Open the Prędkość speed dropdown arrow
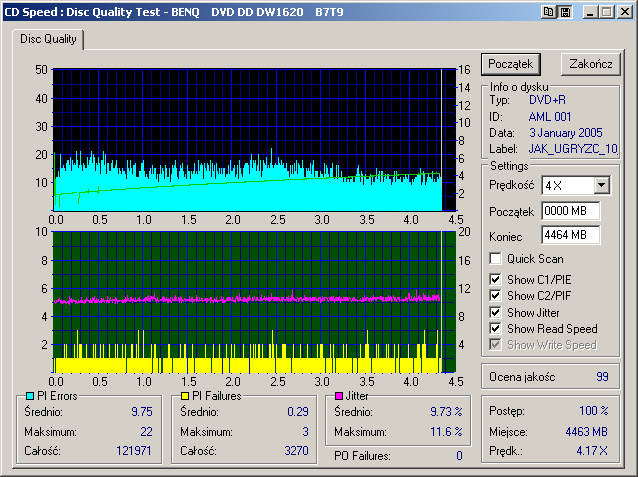 tap(601, 186)
